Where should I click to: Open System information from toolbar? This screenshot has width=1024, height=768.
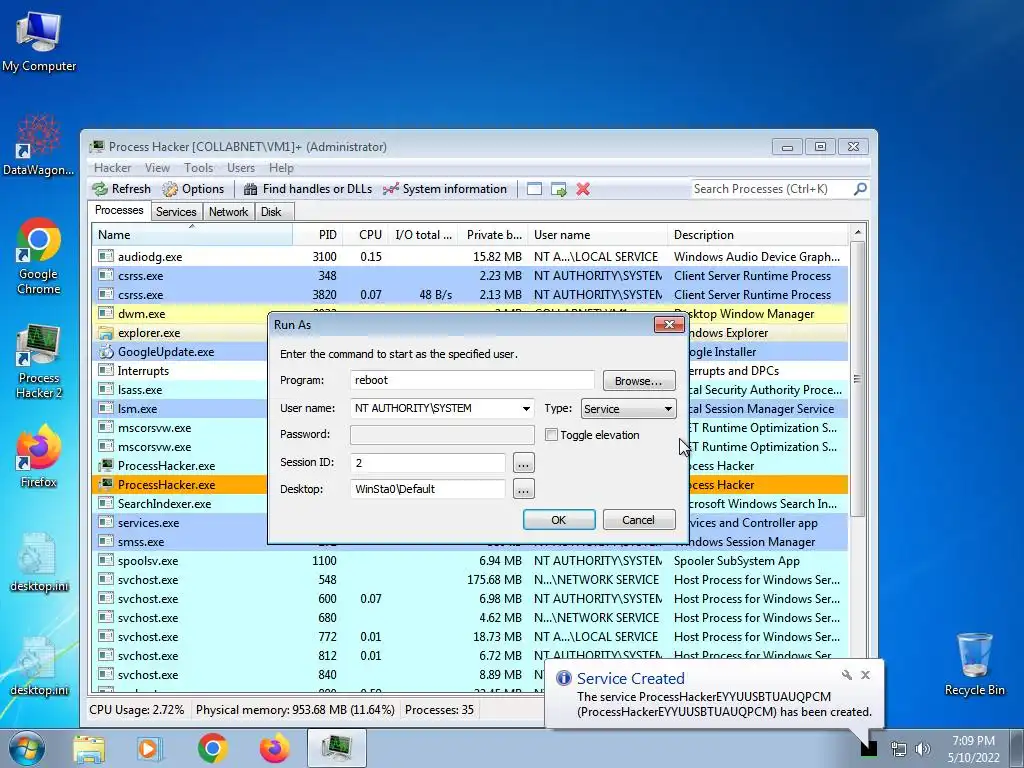445,189
